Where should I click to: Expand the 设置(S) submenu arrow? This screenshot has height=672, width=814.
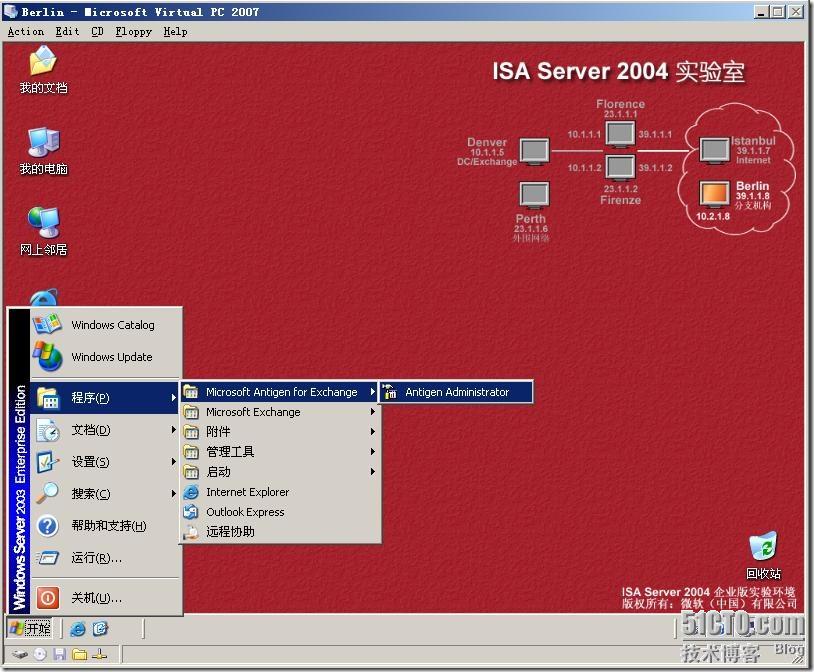173,462
